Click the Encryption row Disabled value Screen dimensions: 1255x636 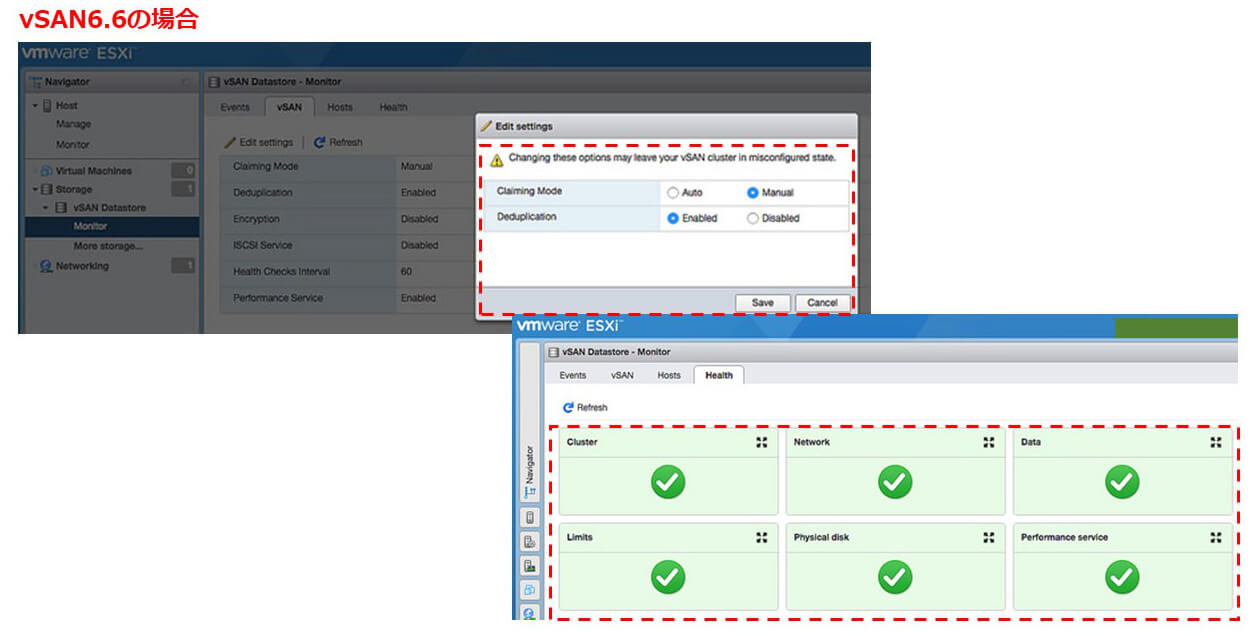(x=419, y=219)
